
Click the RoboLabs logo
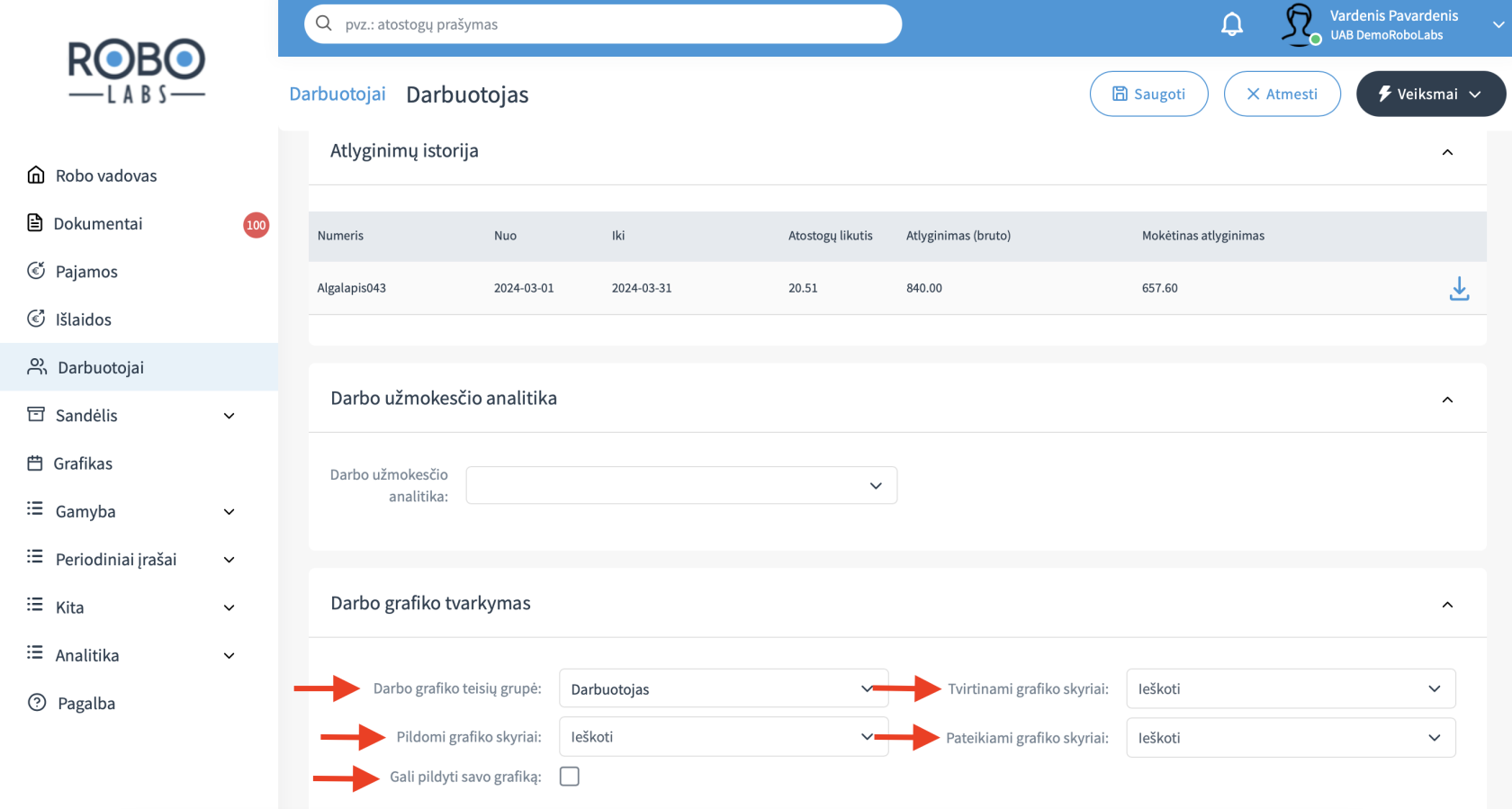[137, 71]
